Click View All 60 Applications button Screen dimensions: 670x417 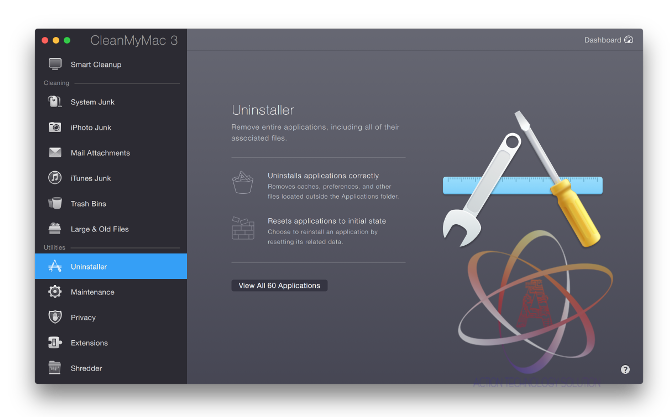click(279, 285)
